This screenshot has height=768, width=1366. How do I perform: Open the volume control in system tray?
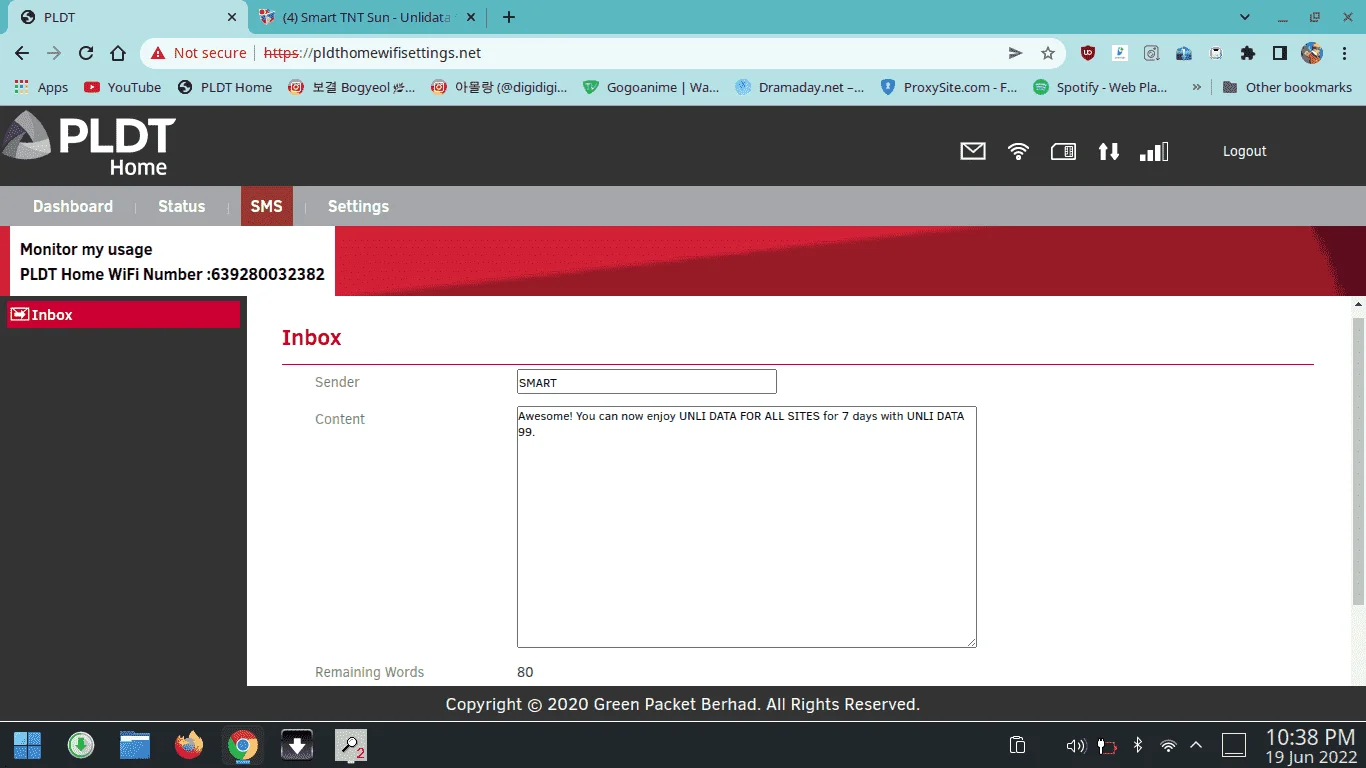coord(1075,745)
